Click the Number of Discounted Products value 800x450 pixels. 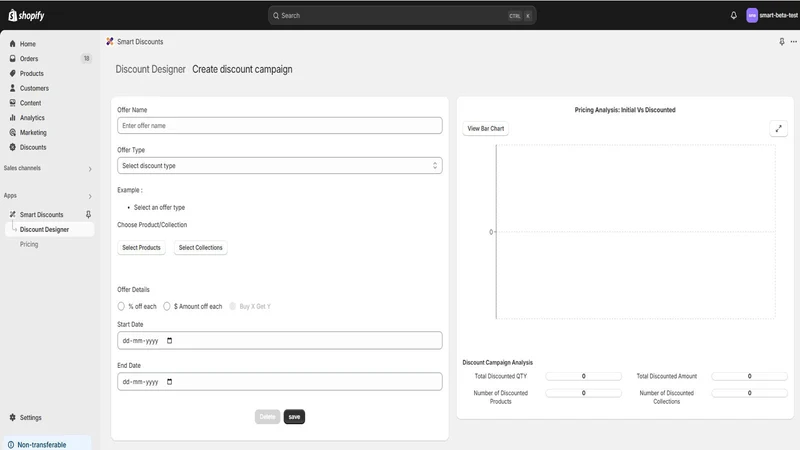point(584,393)
